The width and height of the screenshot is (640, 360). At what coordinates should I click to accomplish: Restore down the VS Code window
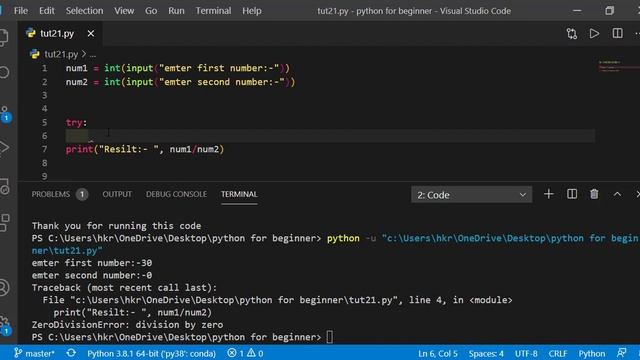pos(609,11)
